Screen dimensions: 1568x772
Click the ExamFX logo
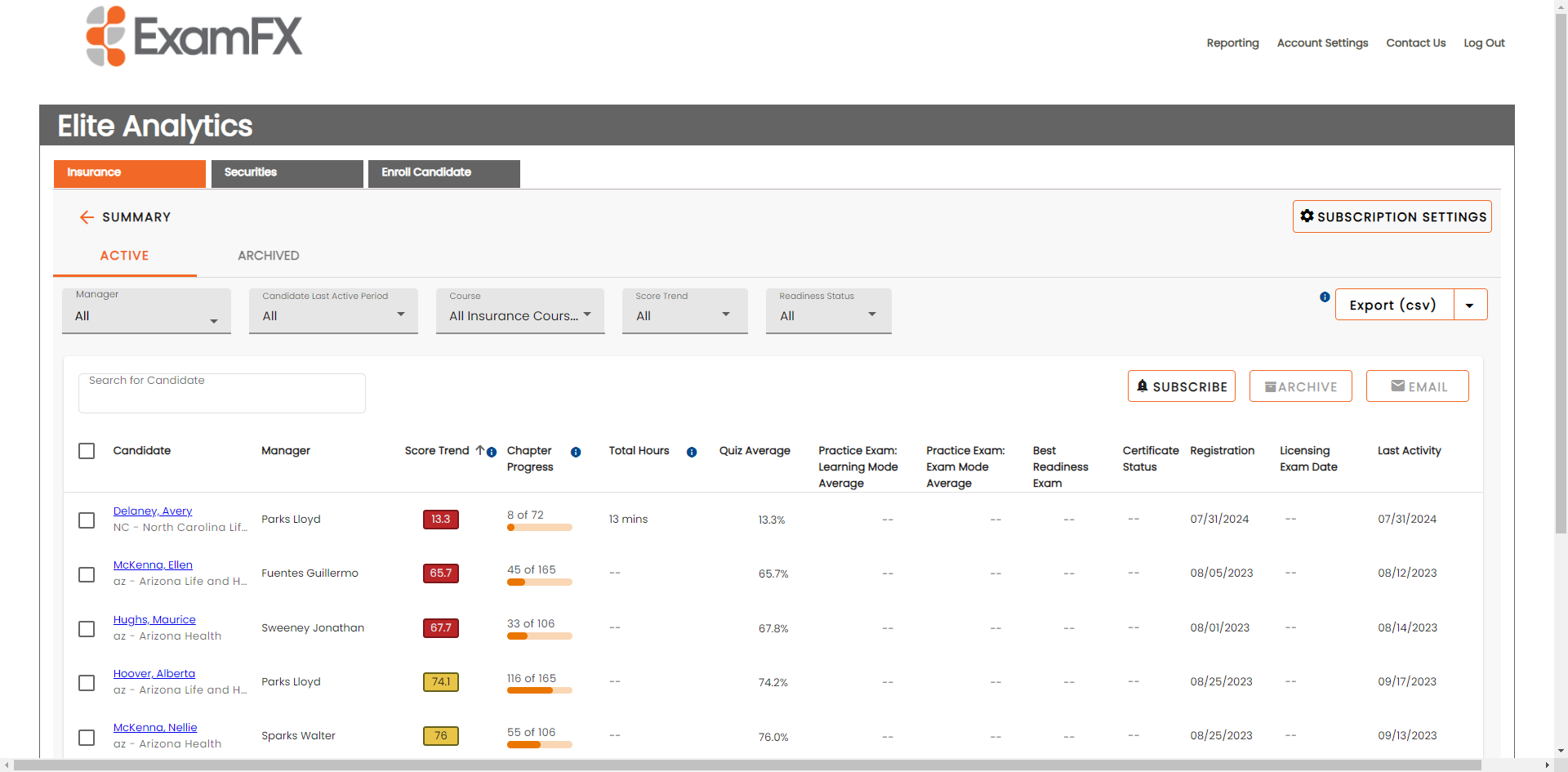(194, 37)
